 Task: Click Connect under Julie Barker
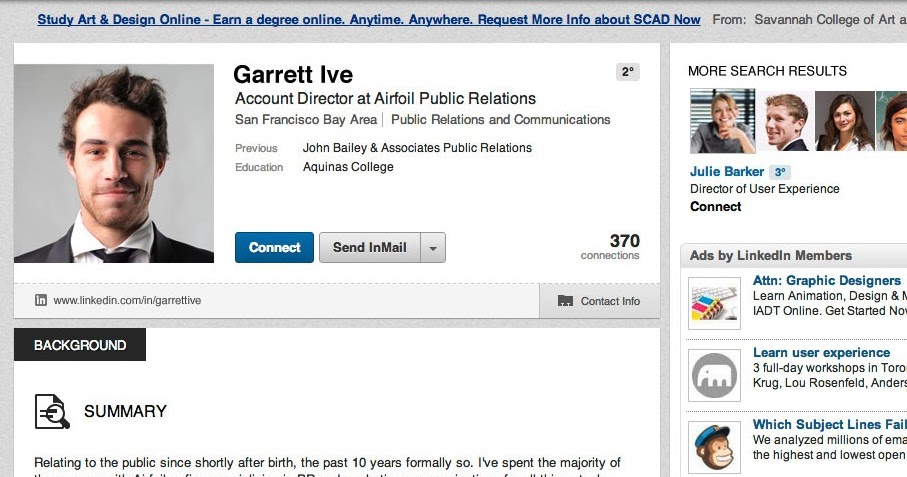click(715, 206)
